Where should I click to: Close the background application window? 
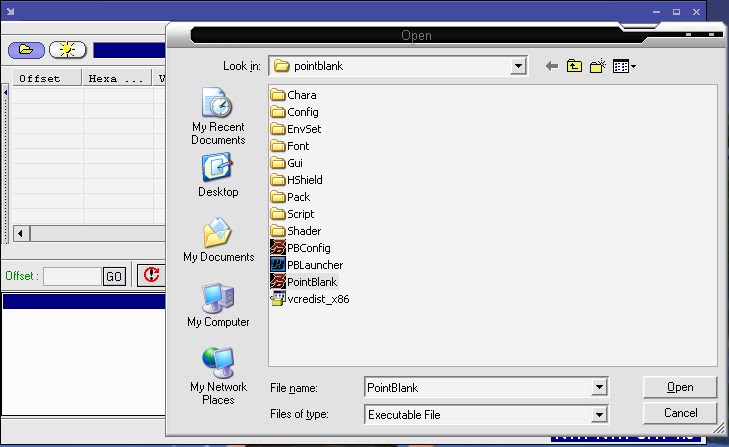696,12
